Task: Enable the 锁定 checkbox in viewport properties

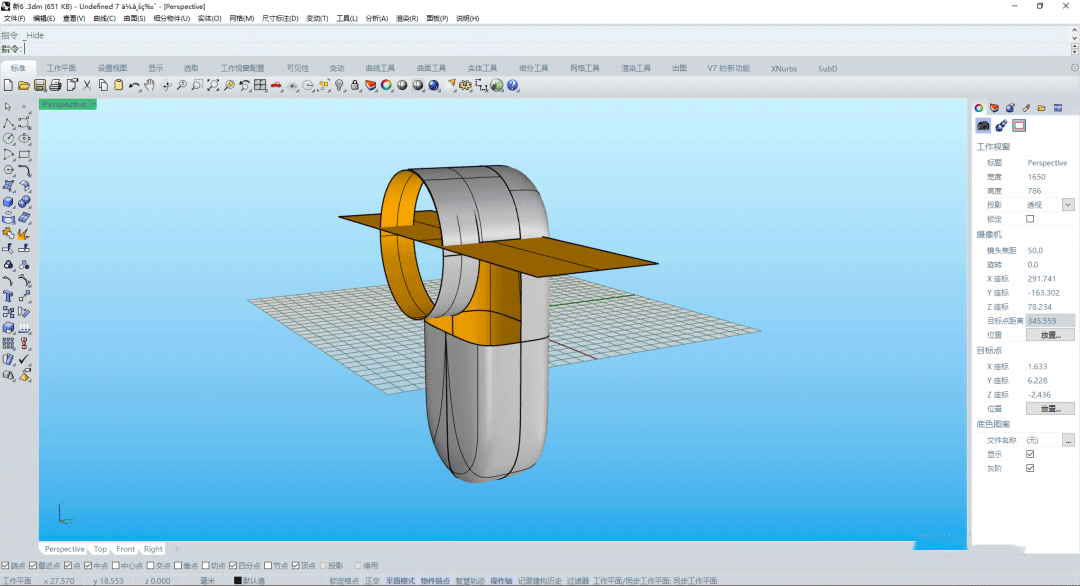Action: [x=1030, y=219]
